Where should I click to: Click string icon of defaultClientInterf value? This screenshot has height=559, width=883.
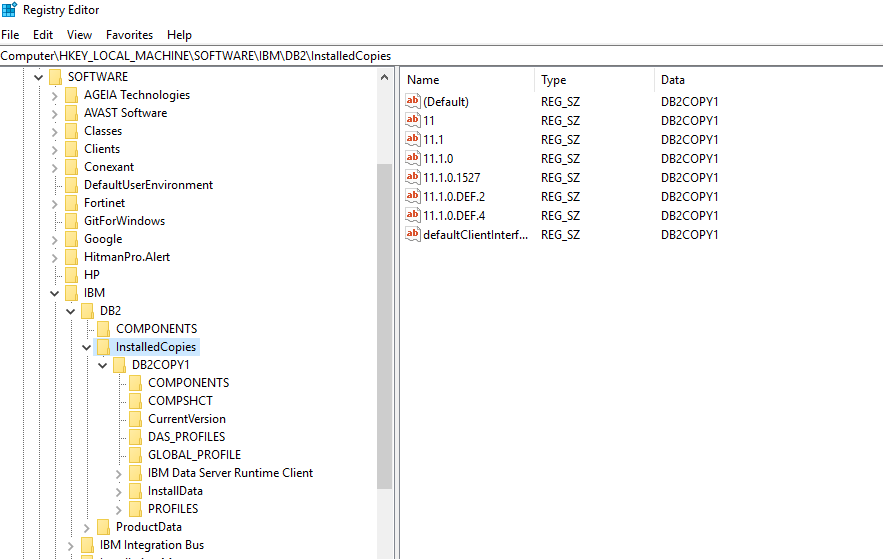click(413, 234)
